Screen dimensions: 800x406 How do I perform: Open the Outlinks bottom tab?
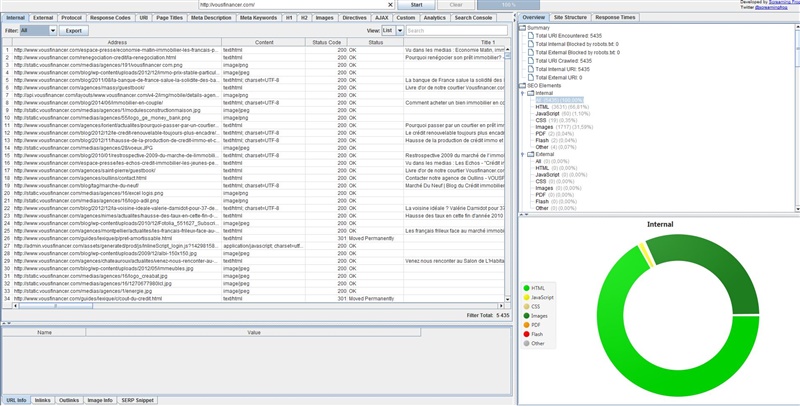point(69,400)
